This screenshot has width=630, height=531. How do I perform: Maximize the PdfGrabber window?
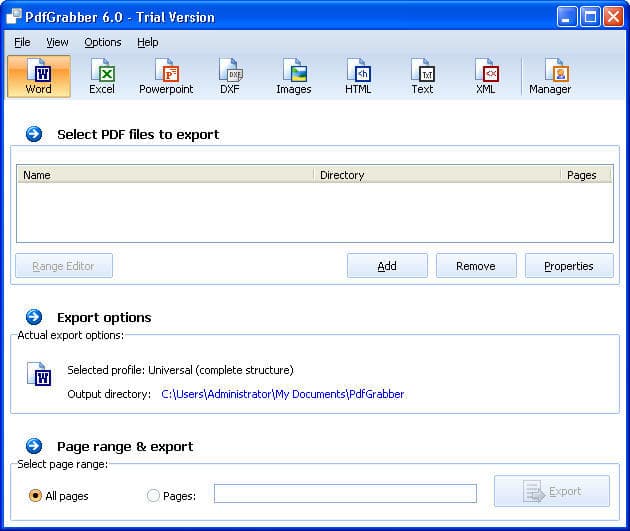coord(590,17)
